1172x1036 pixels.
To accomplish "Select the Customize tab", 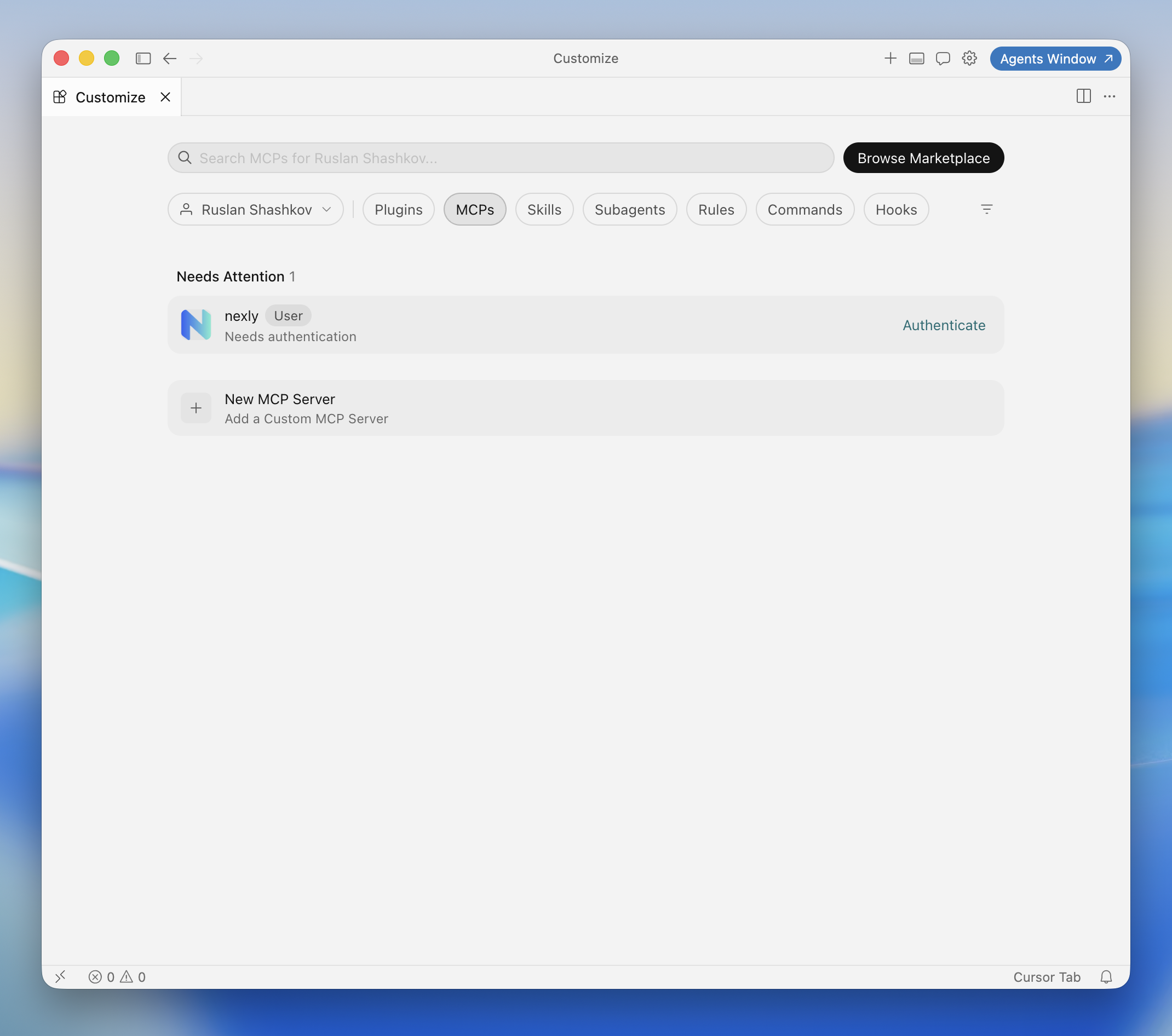I will pyautogui.click(x=111, y=97).
